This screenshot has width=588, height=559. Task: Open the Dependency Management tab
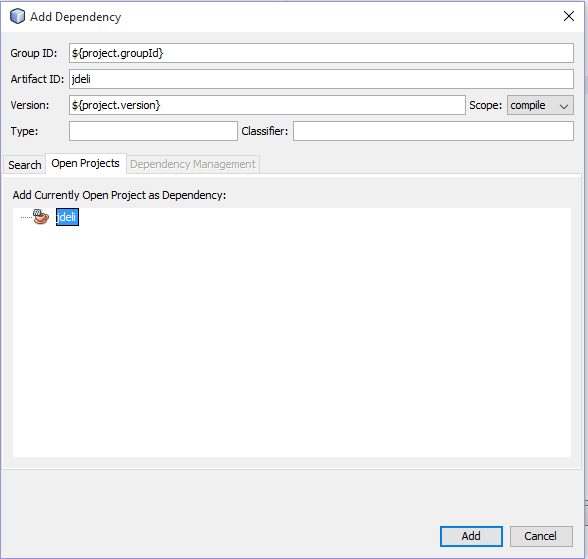click(193, 164)
